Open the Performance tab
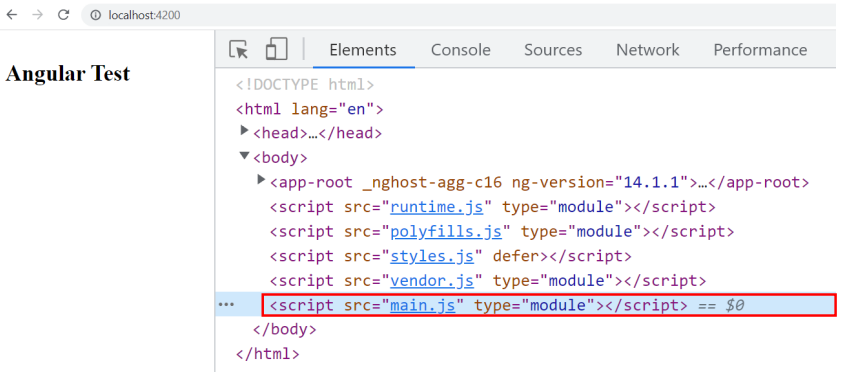Screen dimensions: 841x378 click(760, 50)
